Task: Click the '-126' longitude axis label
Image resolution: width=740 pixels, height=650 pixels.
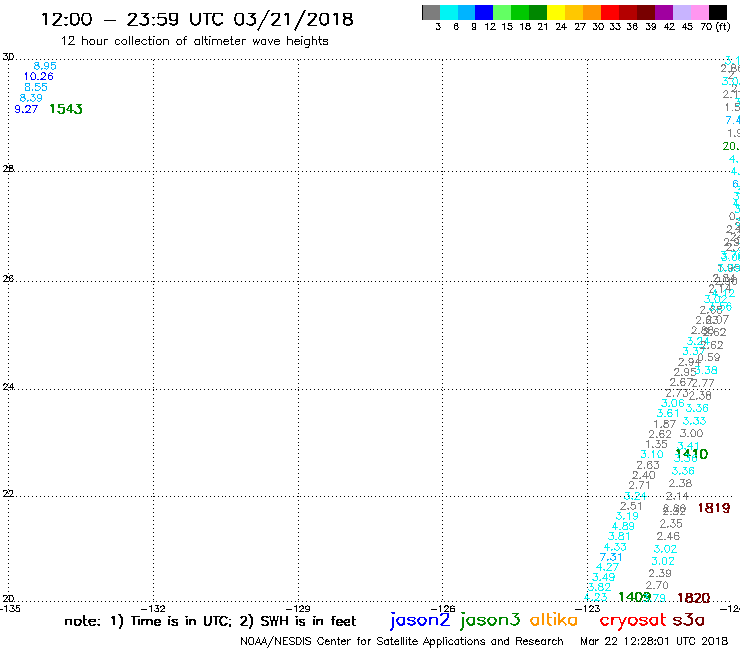Action: click(443, 608)
